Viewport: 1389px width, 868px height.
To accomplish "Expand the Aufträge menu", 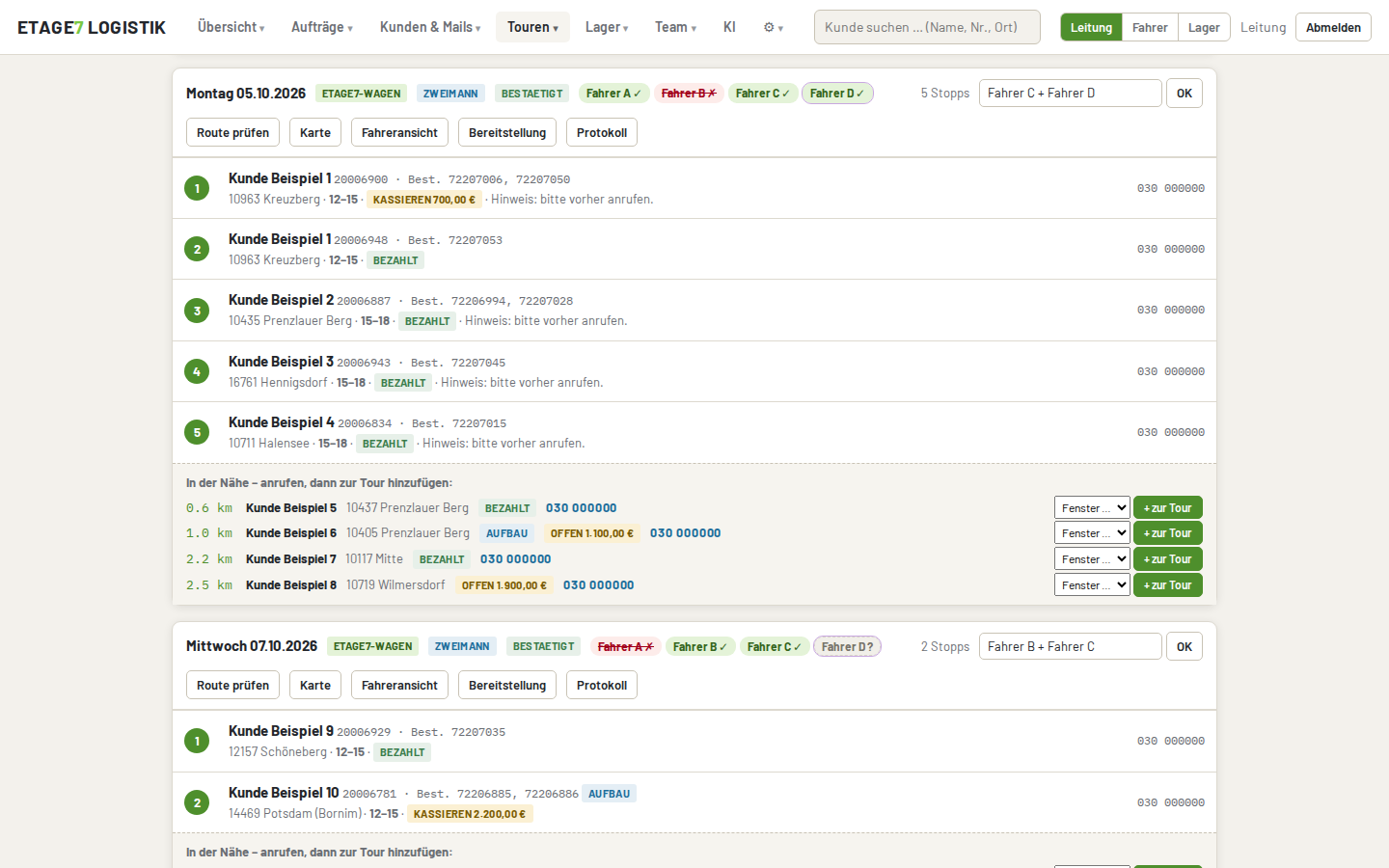I will pos(322,27).
